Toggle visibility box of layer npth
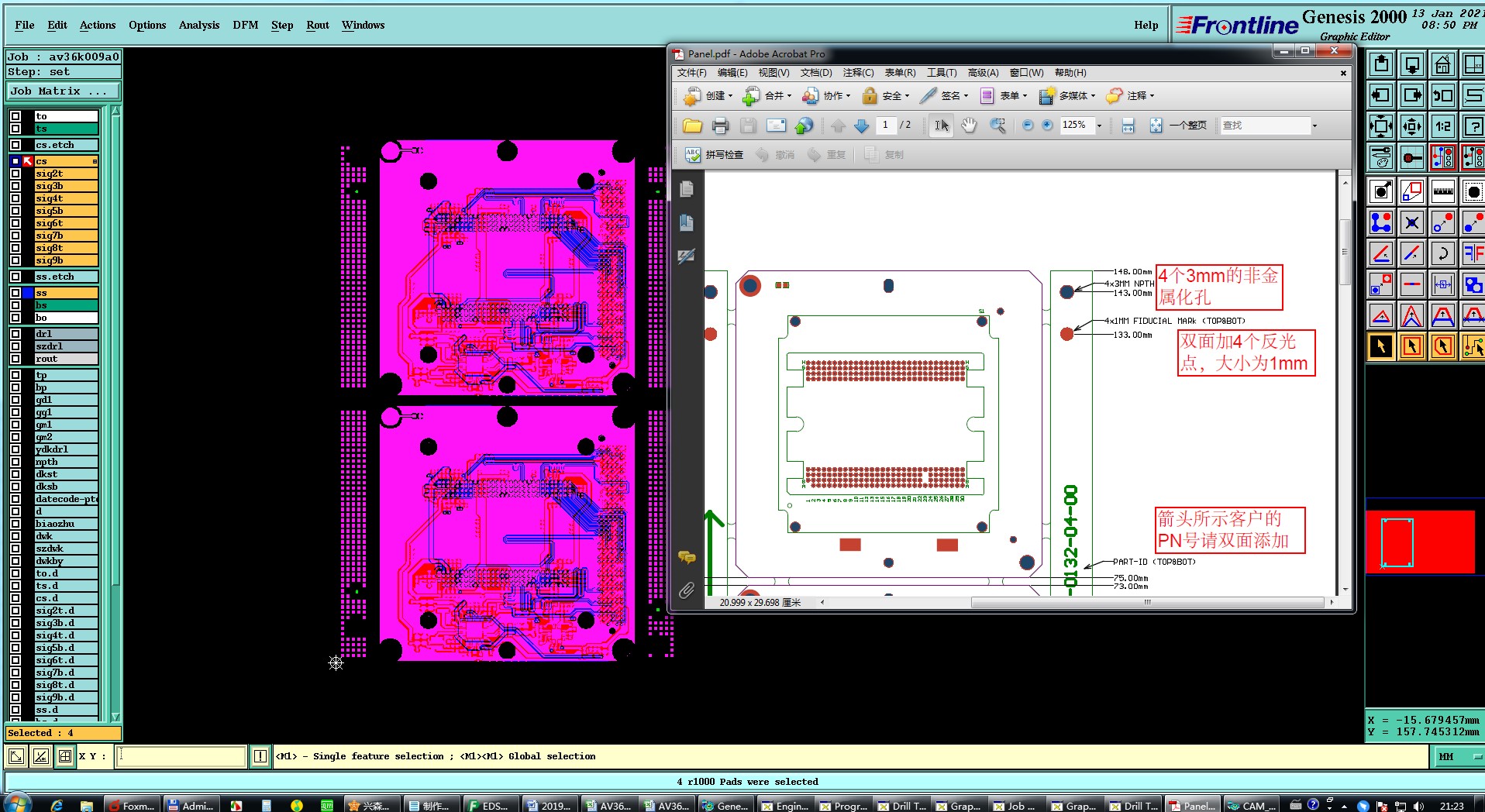 16,462
